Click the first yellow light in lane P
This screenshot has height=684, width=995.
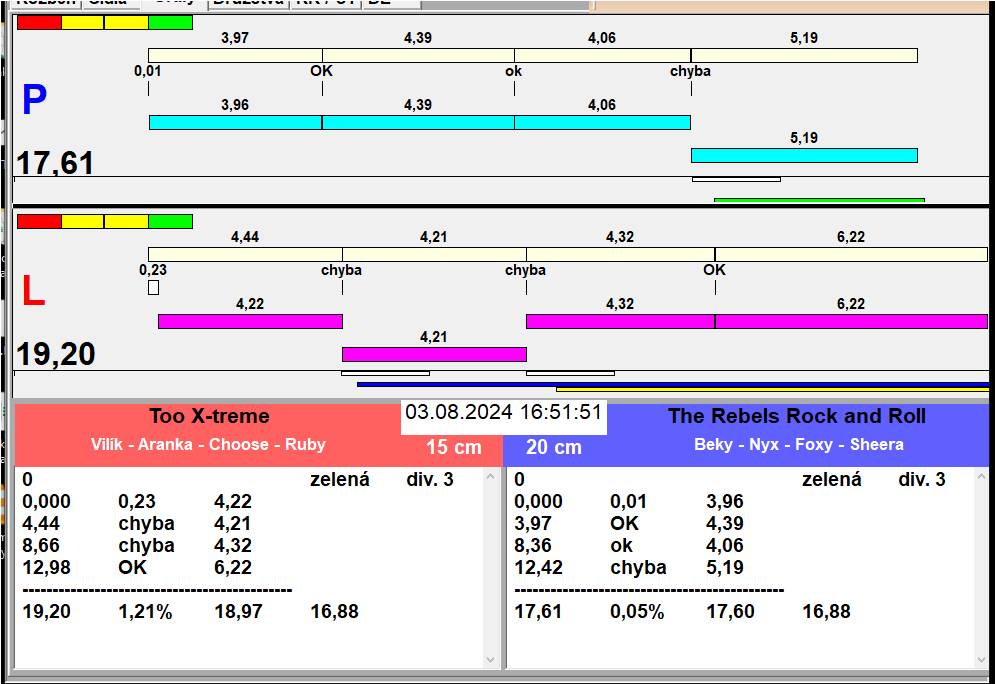[82, 23]
